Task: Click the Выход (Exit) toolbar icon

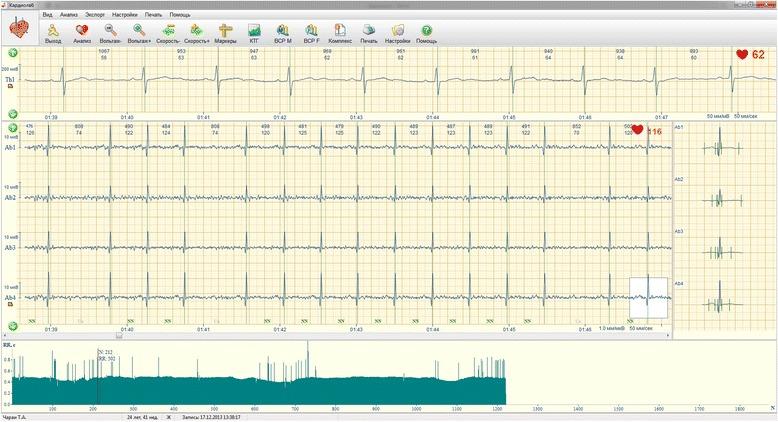Action: [x=53, y=32]
